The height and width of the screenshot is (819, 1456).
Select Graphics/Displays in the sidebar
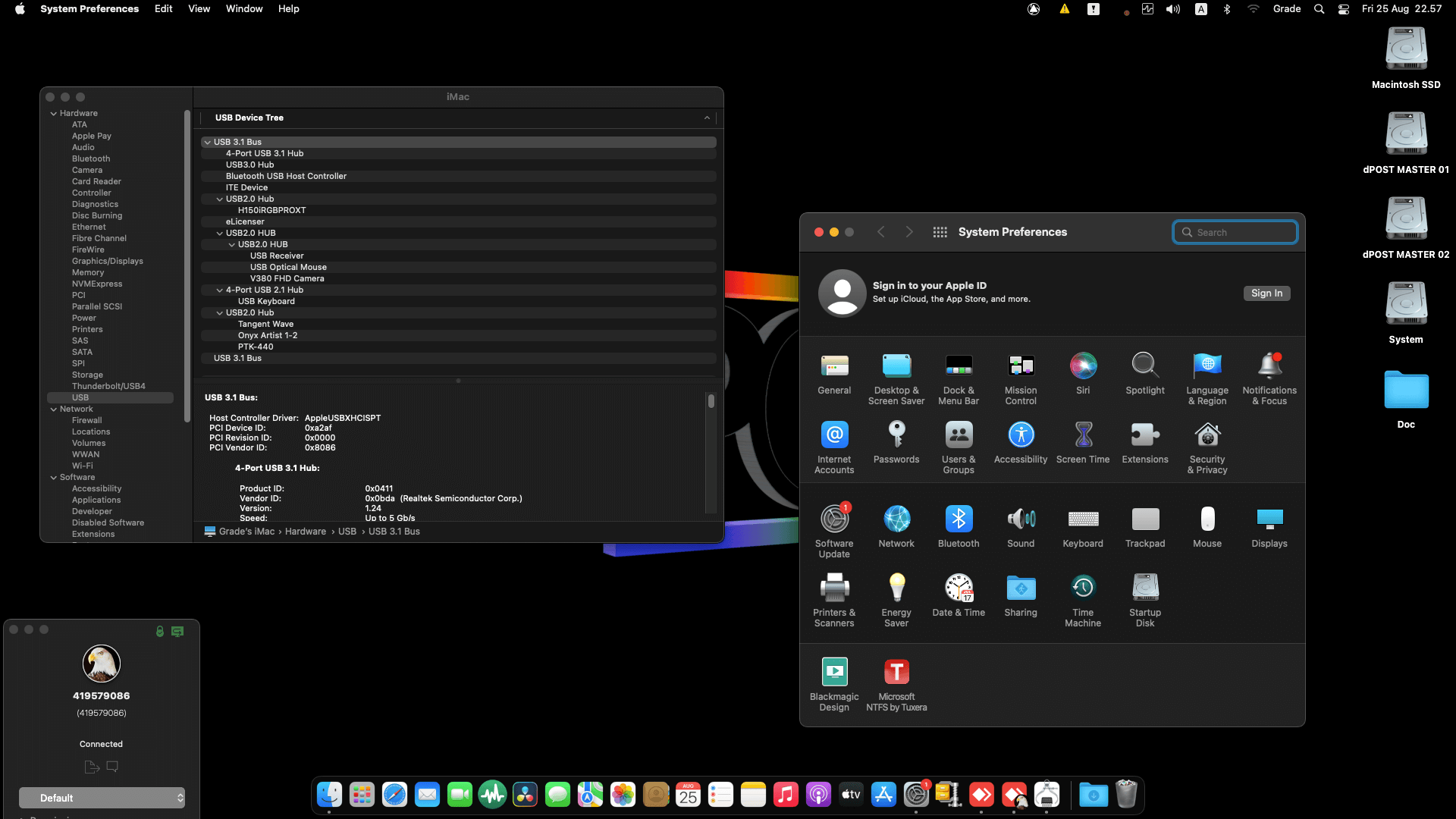click(x=107, y=262)
